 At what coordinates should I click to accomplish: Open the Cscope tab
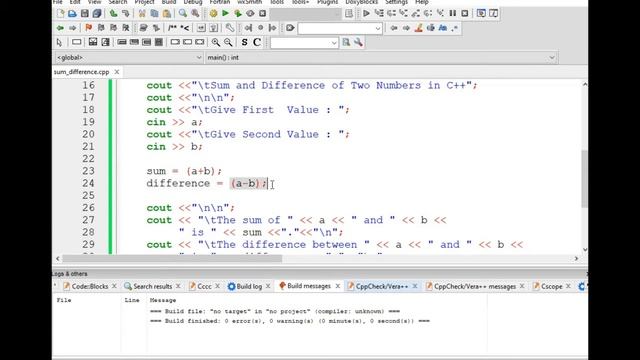[551, 286]
